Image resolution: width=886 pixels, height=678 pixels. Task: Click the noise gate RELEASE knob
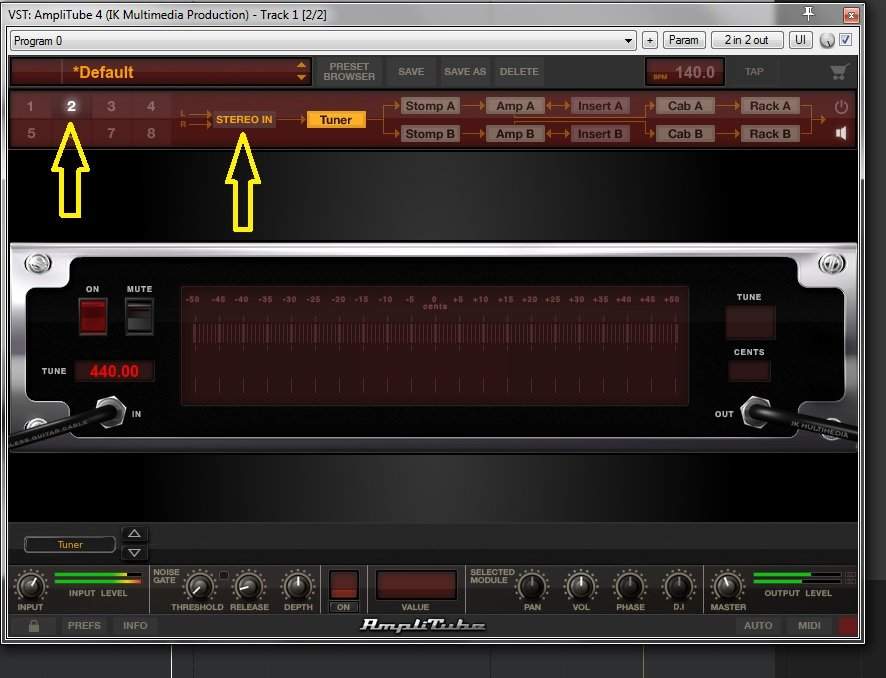pyautogui.click(x=249, y=586)
